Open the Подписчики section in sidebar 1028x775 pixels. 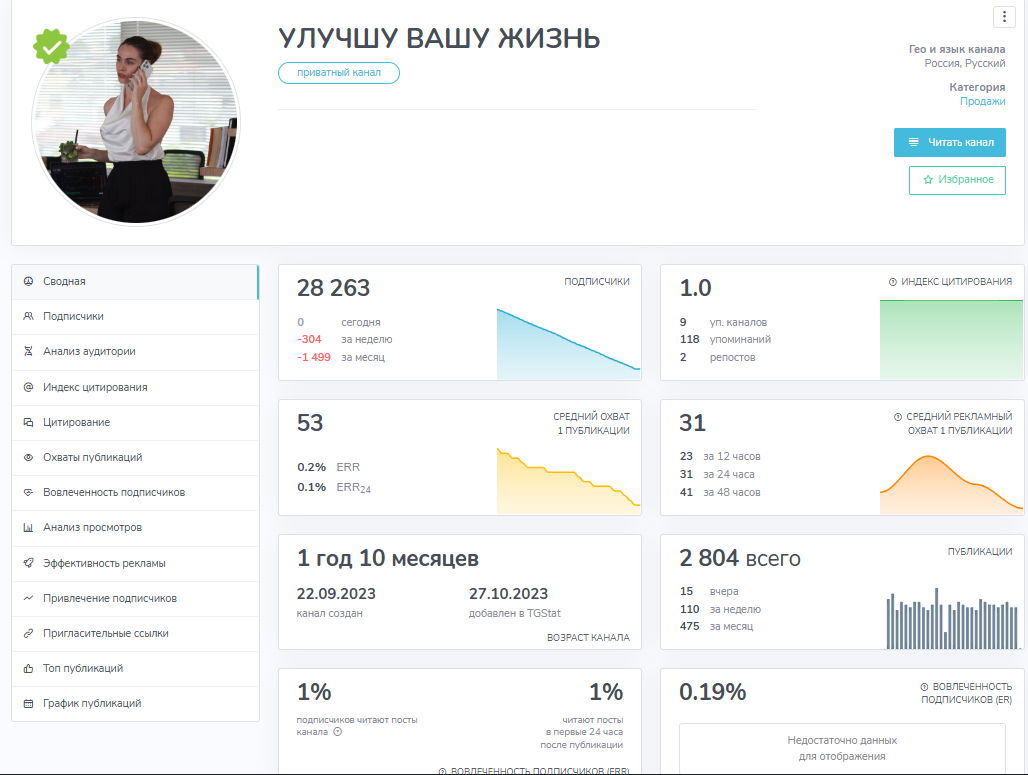[135, 316]
